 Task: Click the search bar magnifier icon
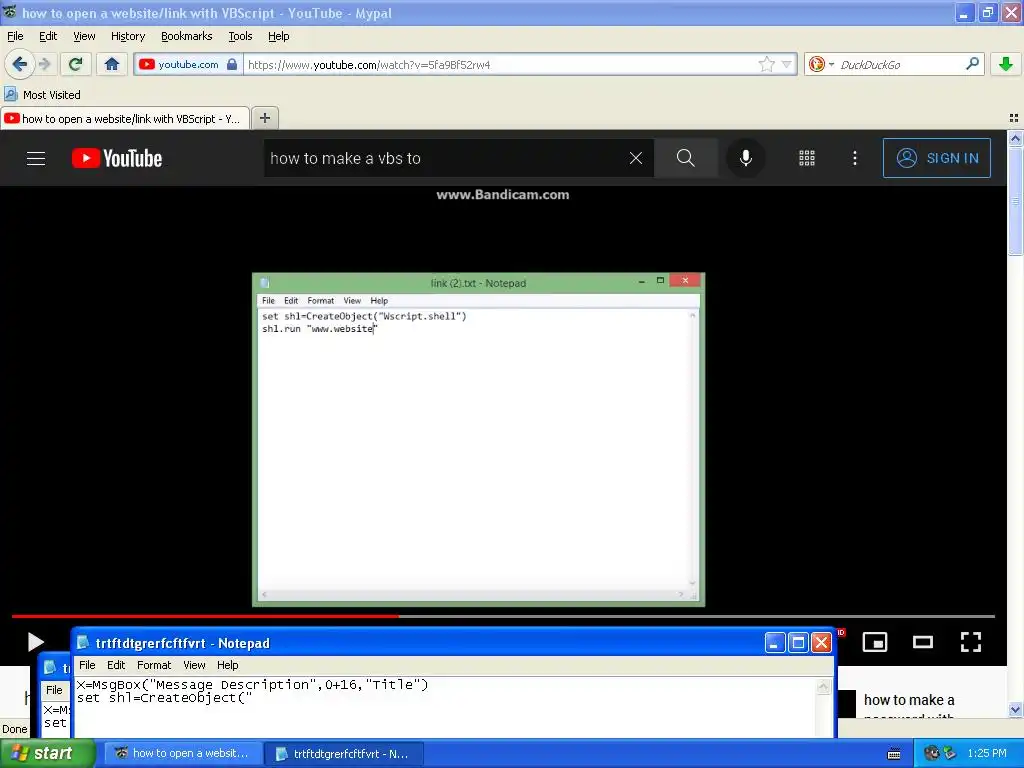point(972,64)
